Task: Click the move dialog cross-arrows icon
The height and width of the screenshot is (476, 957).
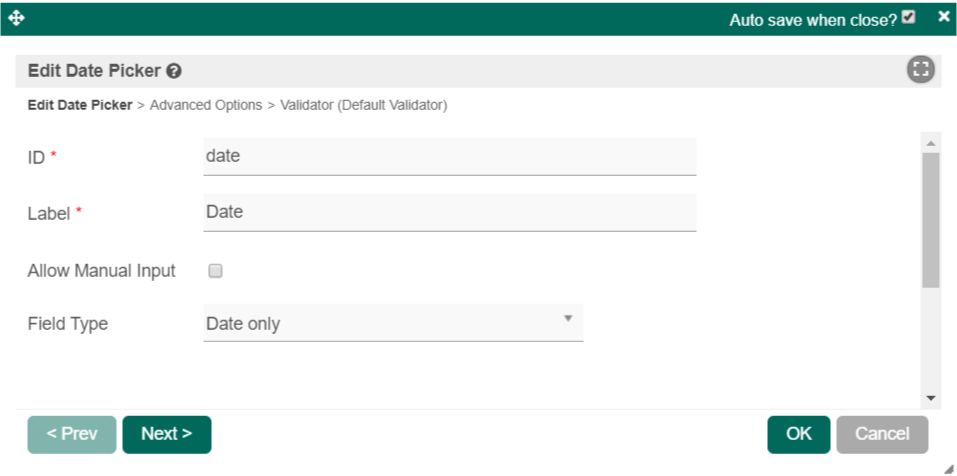Action: [16, 18]
